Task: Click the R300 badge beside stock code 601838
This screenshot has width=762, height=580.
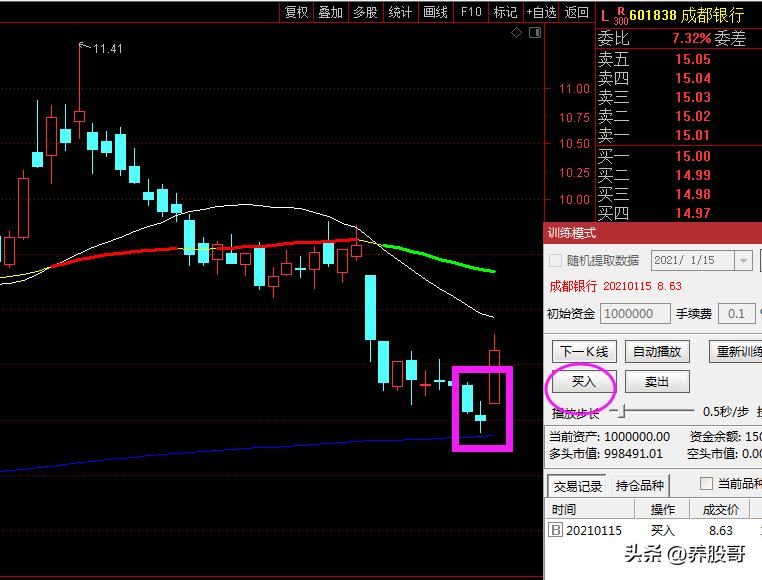Action: (619, 14)
